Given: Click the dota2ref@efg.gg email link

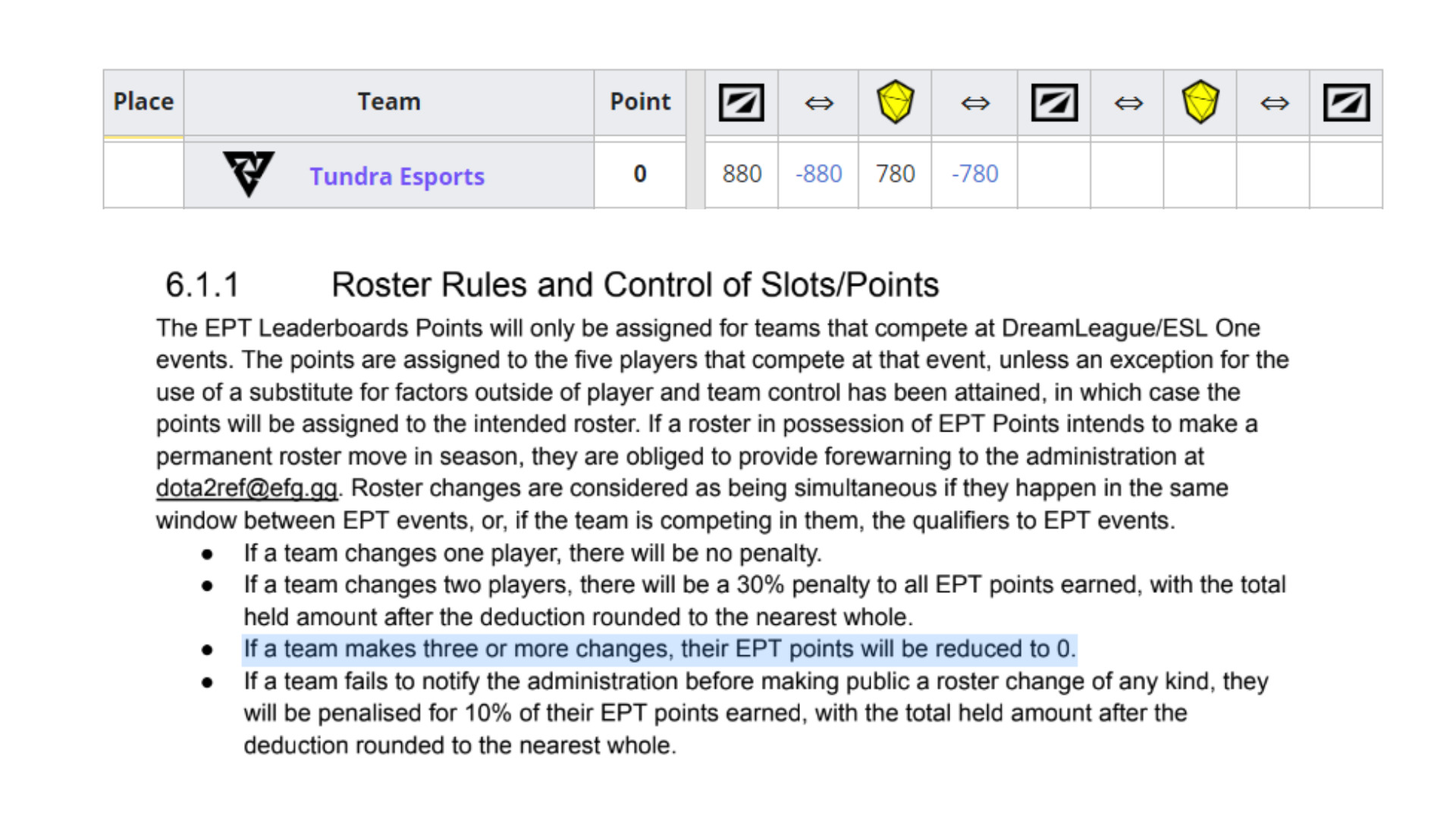Looking at the screenshot, I should [x=246, y=488].
